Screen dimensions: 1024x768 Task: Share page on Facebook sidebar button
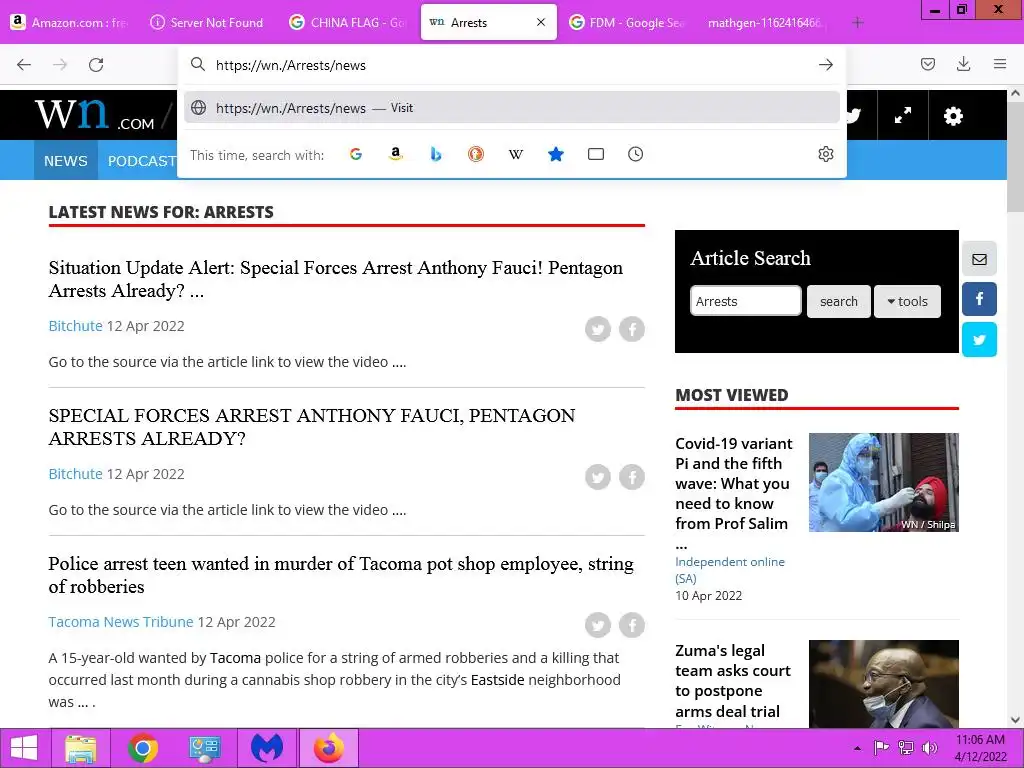coord(979,299)
